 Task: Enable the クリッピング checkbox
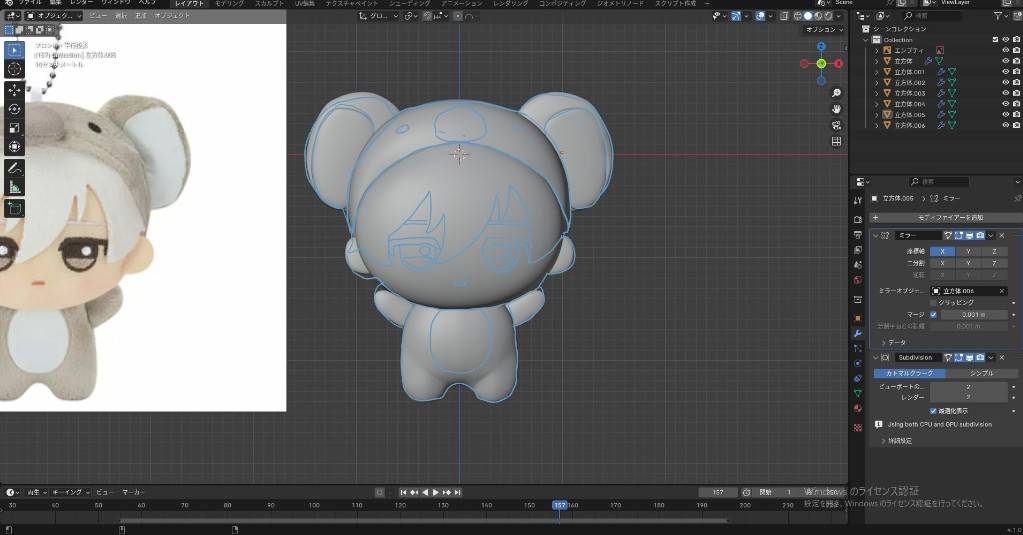point(934,302)
